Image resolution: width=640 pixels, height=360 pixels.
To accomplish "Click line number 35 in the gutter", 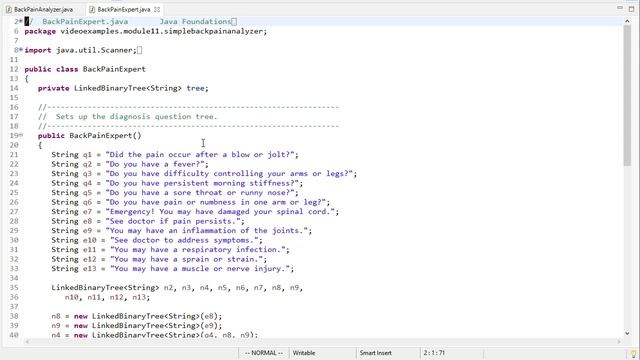I will (14, 287).
